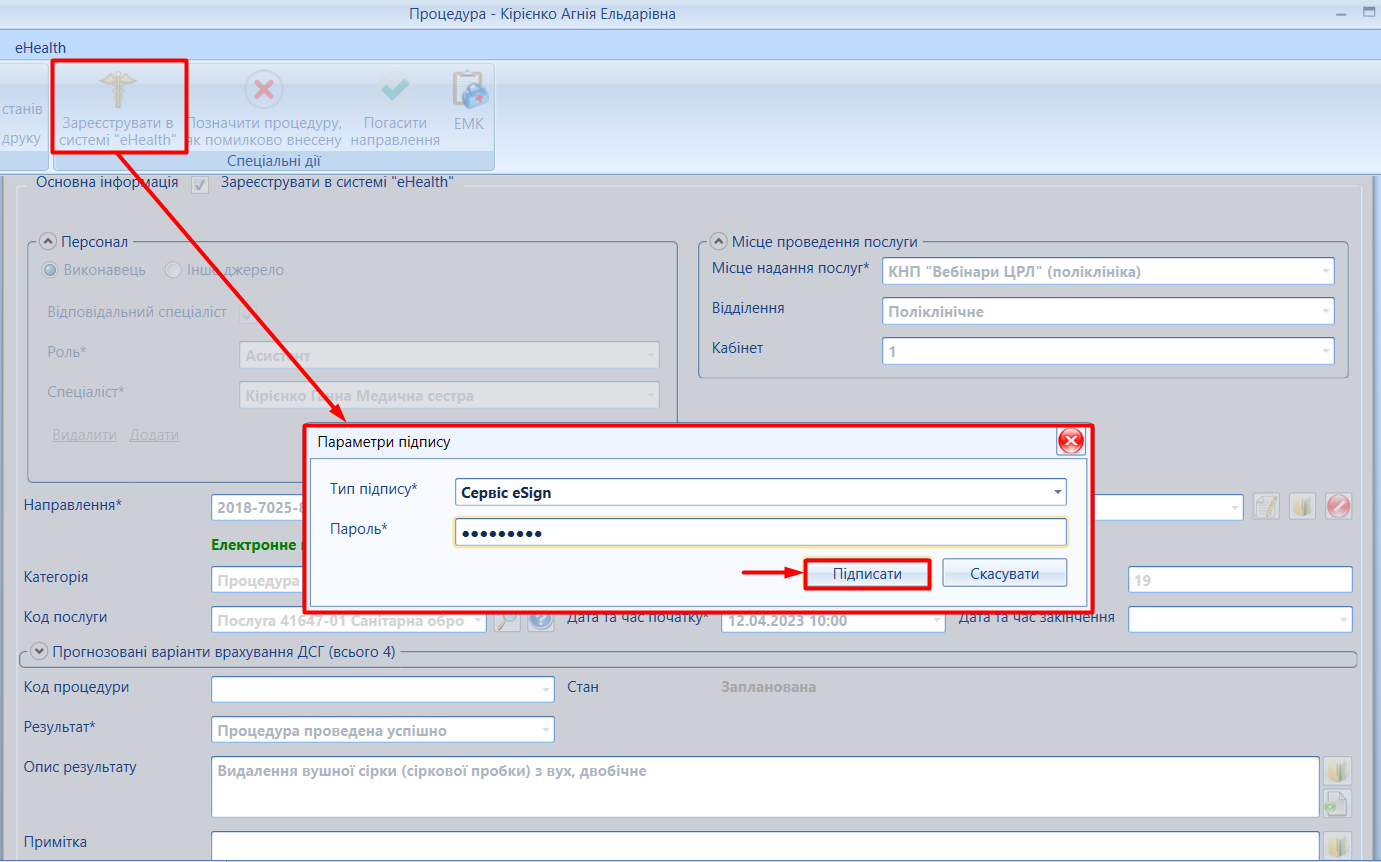This screenshot has height=862, width=1381.
Task: Click the red cancel icon beside Направлення
Action: (1338, 506)
